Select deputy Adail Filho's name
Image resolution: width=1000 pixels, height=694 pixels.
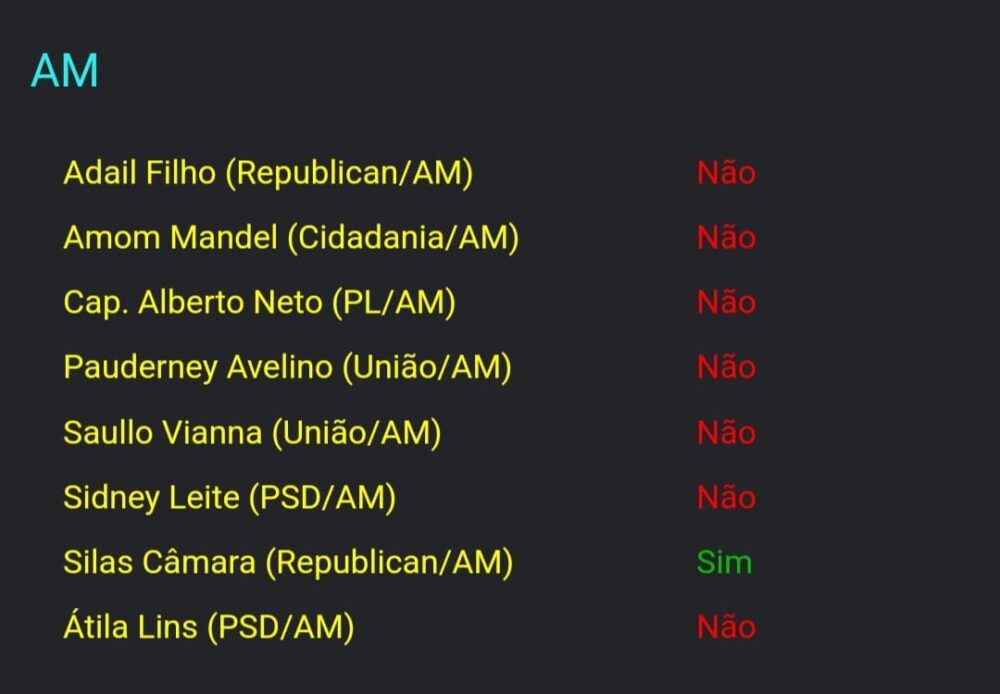tap(139, 173)
